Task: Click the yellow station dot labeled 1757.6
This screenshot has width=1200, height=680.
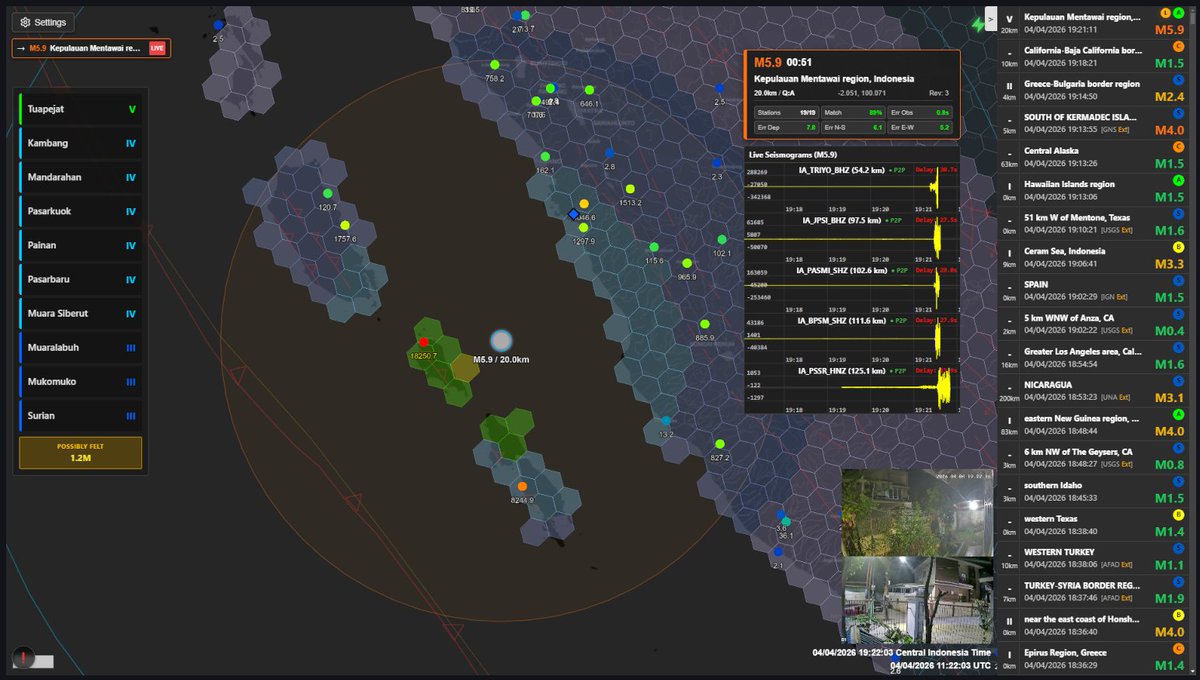Action: point(345,225)
